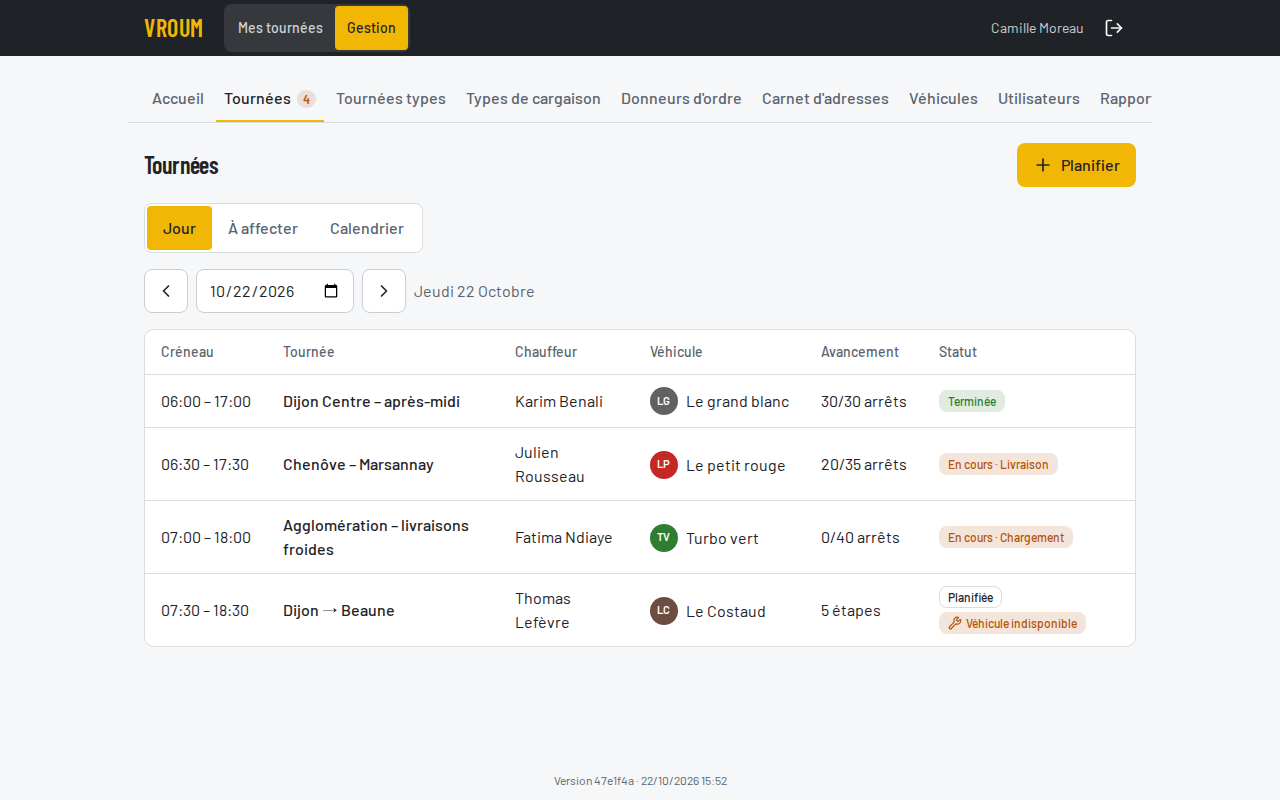
Task: Open the Véhicules tab
Action: tap(943, 99)
